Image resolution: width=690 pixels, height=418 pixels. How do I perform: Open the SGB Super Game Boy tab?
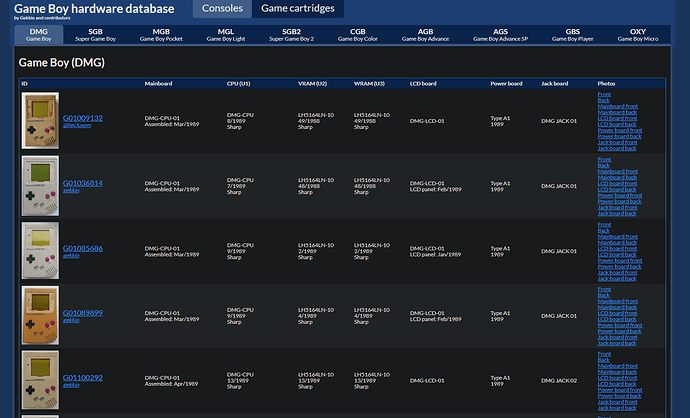(x=95, y=35)
